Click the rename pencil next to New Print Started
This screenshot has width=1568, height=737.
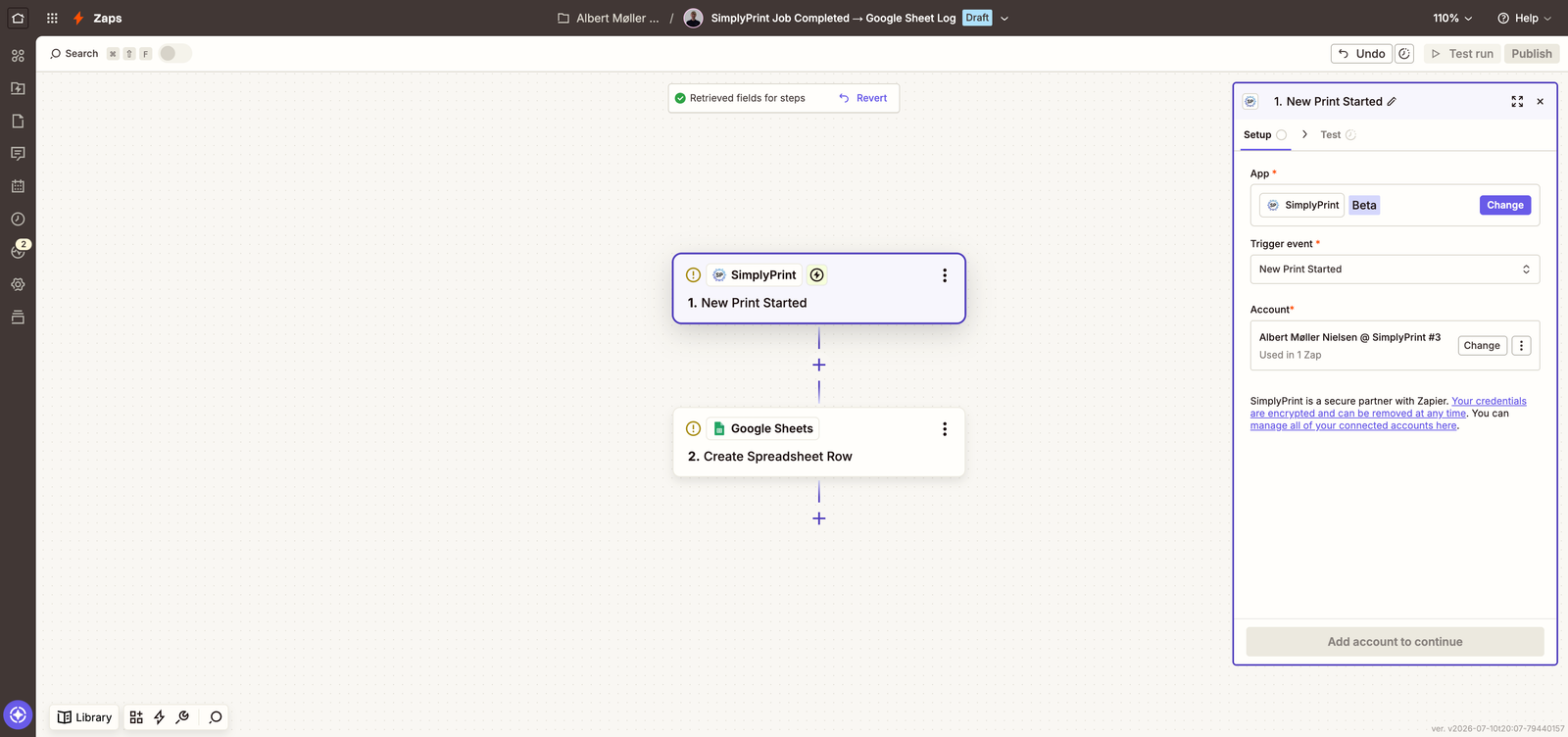(1392, 102)
